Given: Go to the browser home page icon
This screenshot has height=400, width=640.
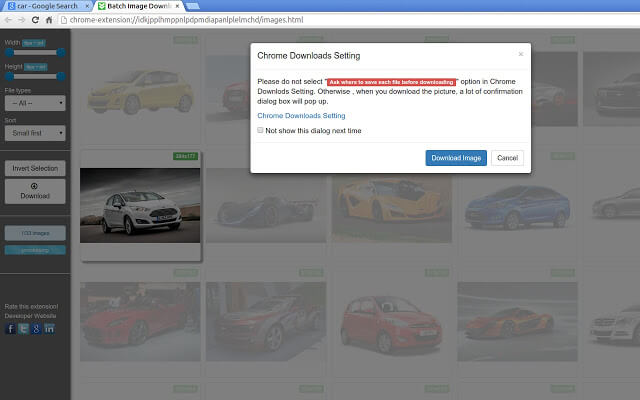Looking at the screenshot, I should [x=51, y=20].
